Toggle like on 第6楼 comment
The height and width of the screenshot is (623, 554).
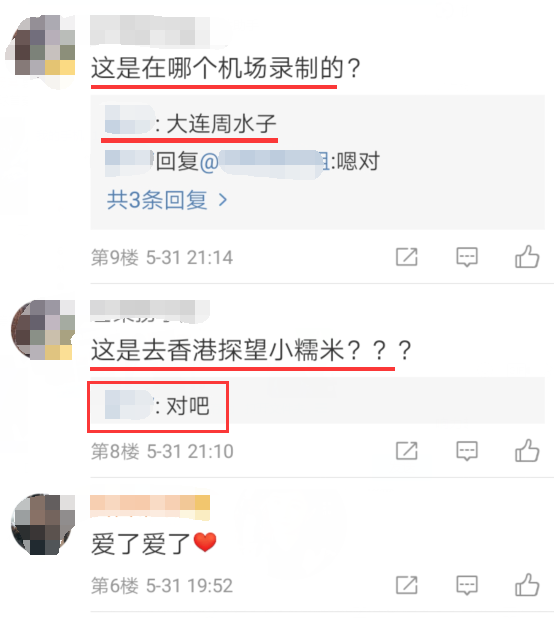527,585
